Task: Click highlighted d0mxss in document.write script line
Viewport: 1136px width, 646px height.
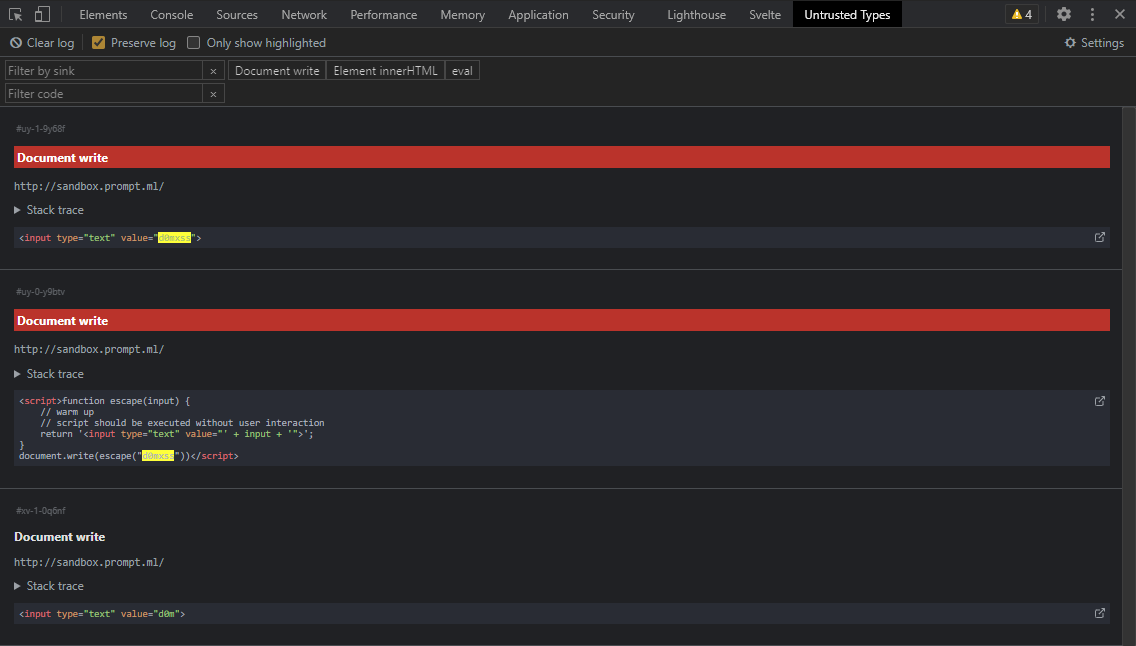Action: click(158, 456)
